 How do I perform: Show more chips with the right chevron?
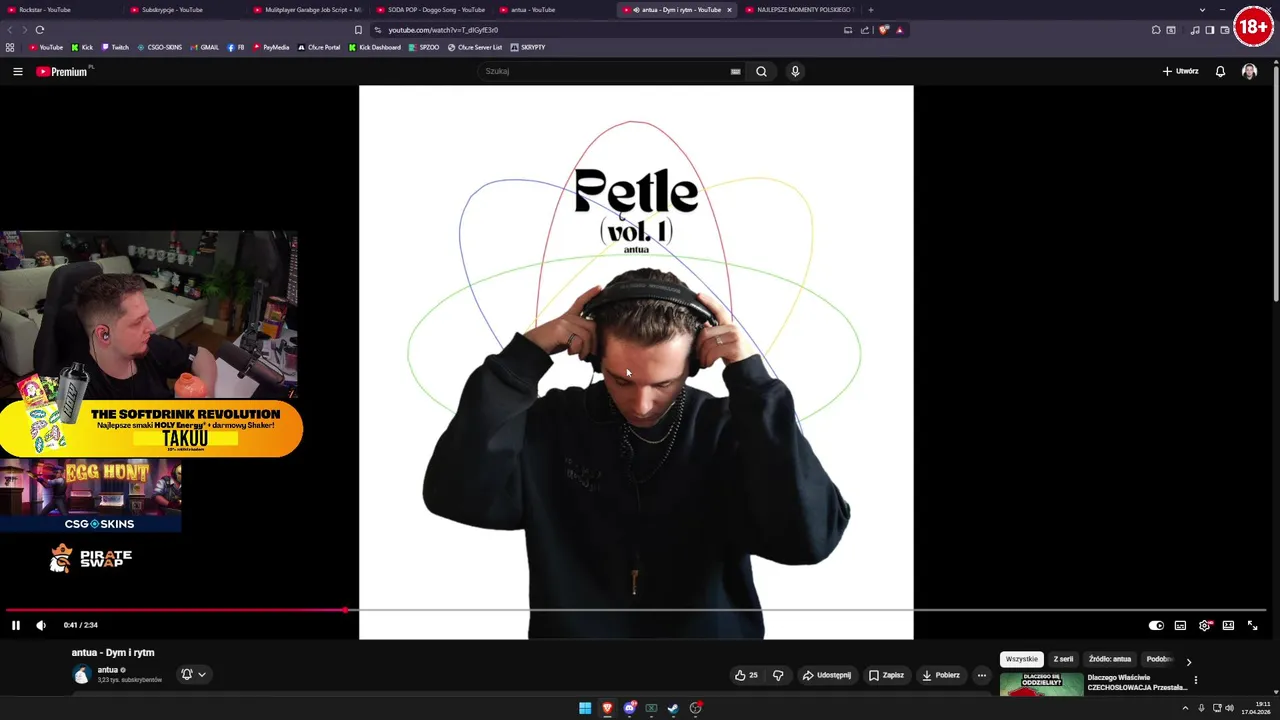click(1188, 661)
